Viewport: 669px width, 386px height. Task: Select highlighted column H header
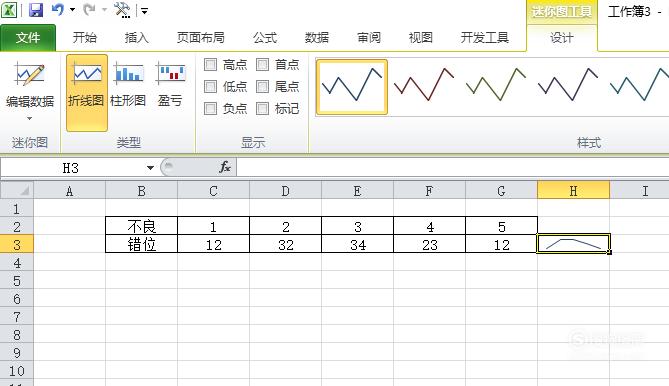573,191
